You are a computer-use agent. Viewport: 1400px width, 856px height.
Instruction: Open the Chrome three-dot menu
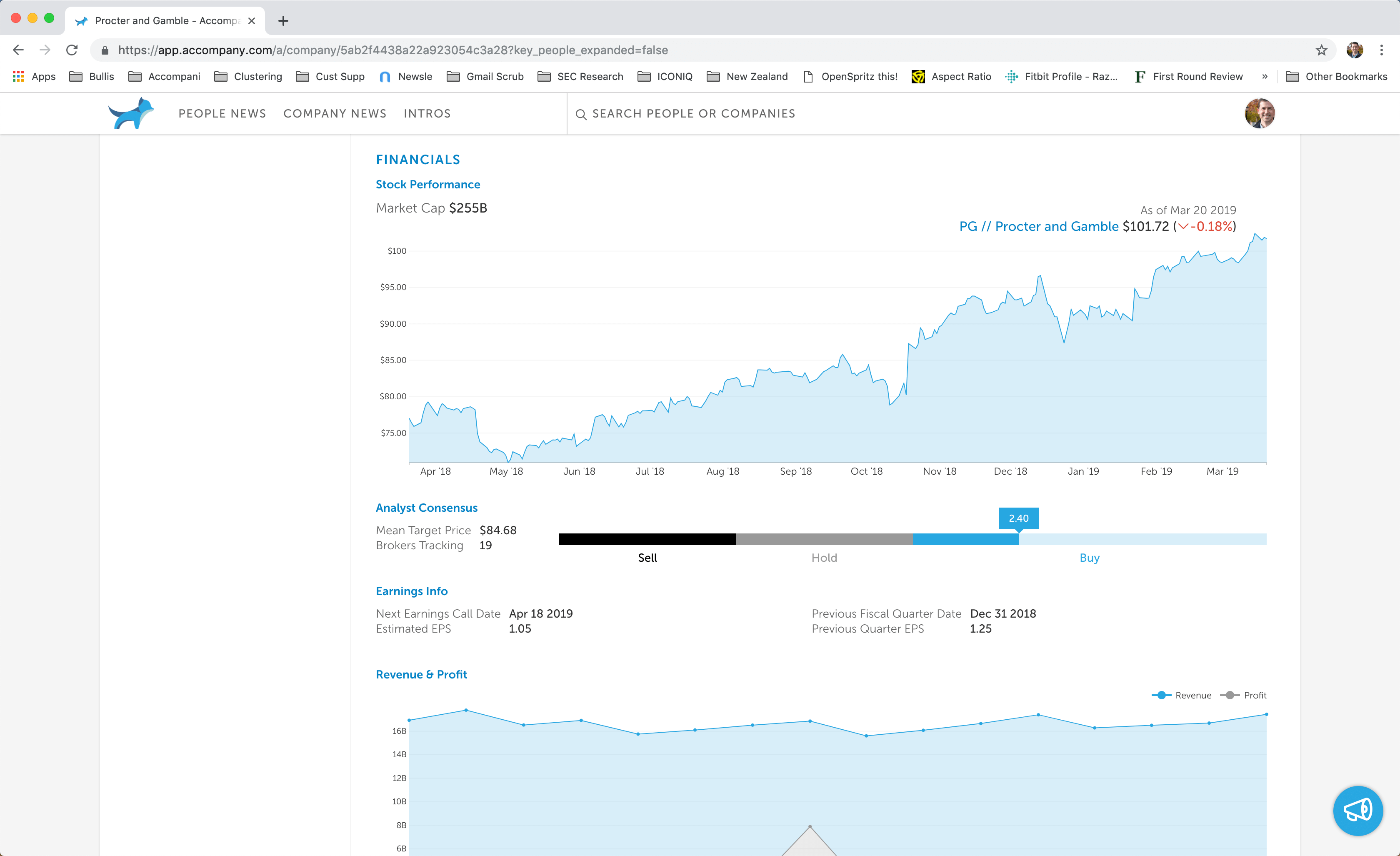(x=1381, y=50)
